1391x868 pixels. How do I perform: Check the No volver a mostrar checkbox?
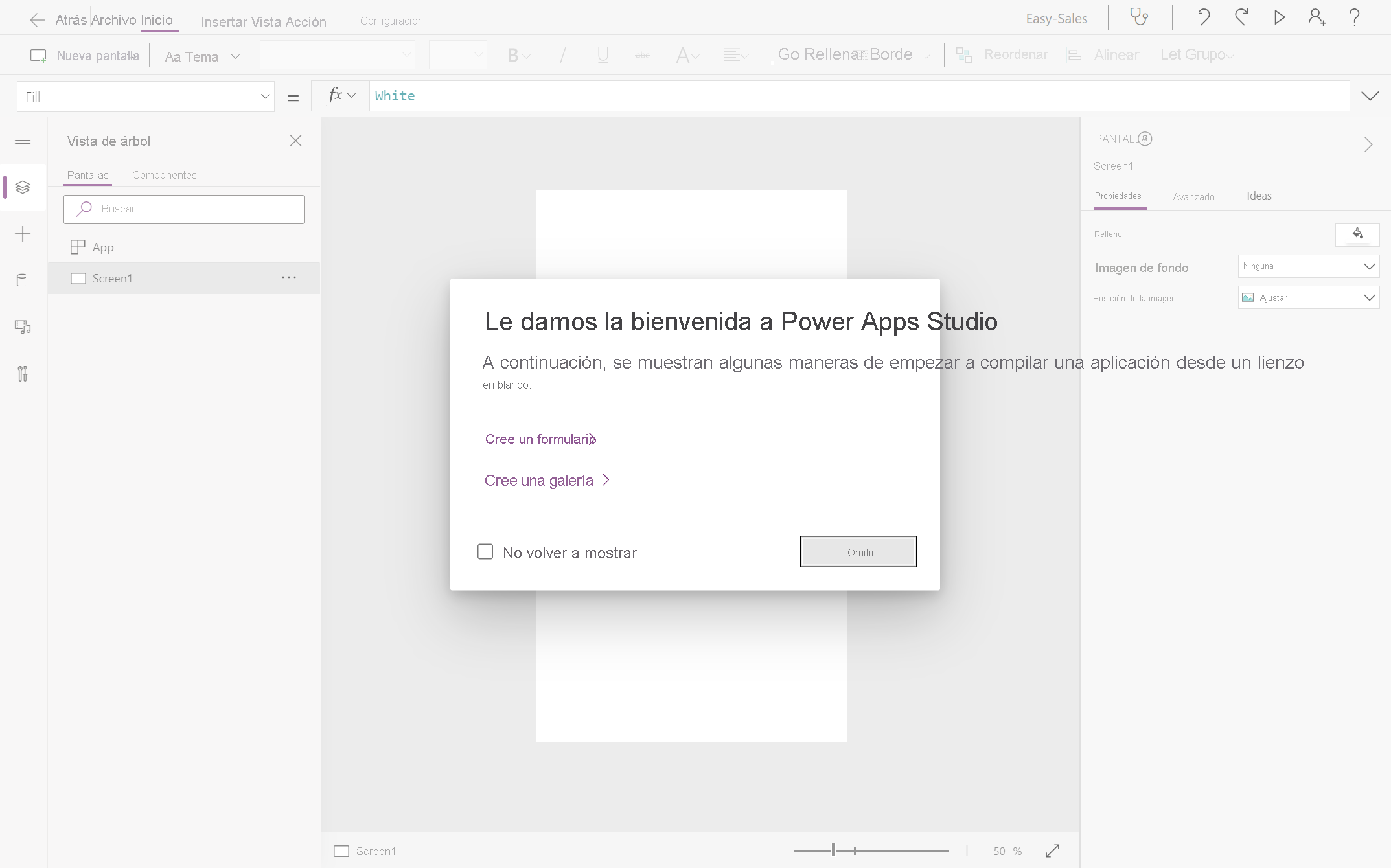pos(485,551)
